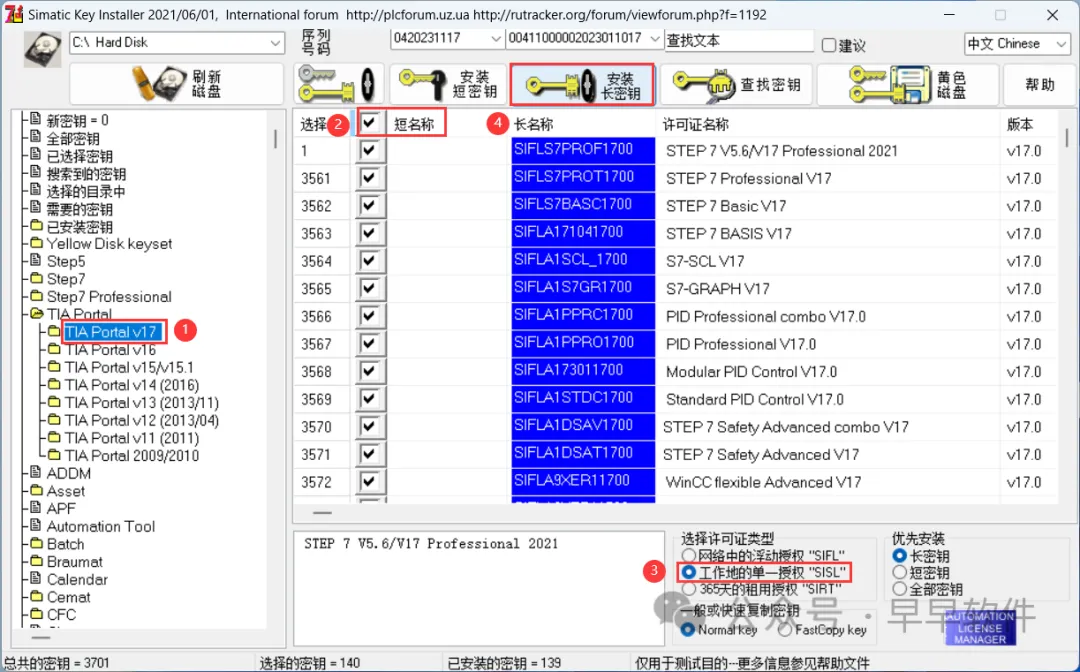The width and height of the screenshot is (1080, 672).
Task: Toggle the select-all checkbox in header
Action: 370,123
